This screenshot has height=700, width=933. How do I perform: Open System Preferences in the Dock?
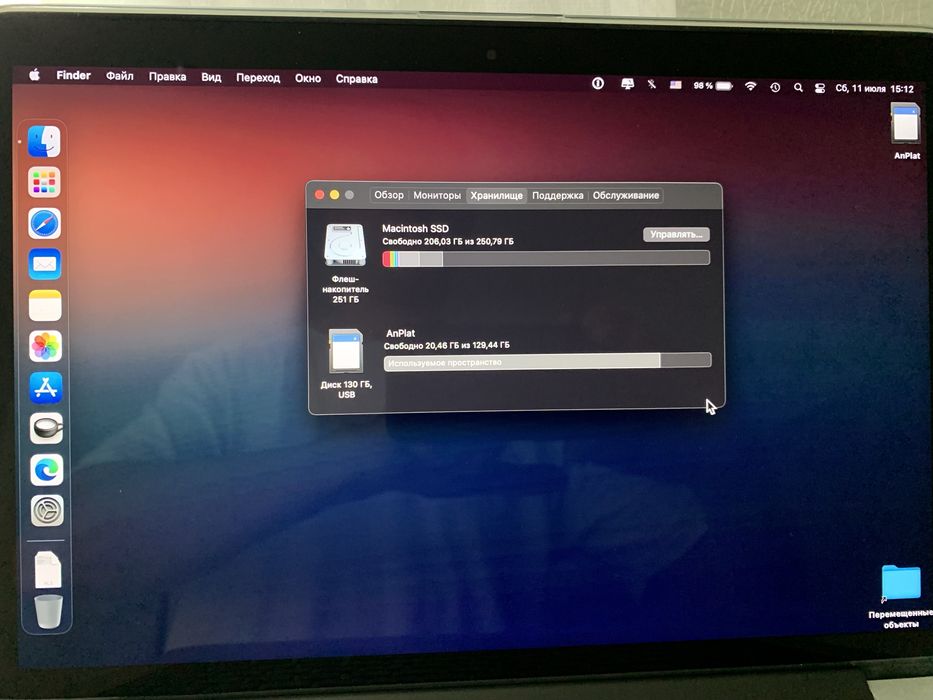(47, 510)
